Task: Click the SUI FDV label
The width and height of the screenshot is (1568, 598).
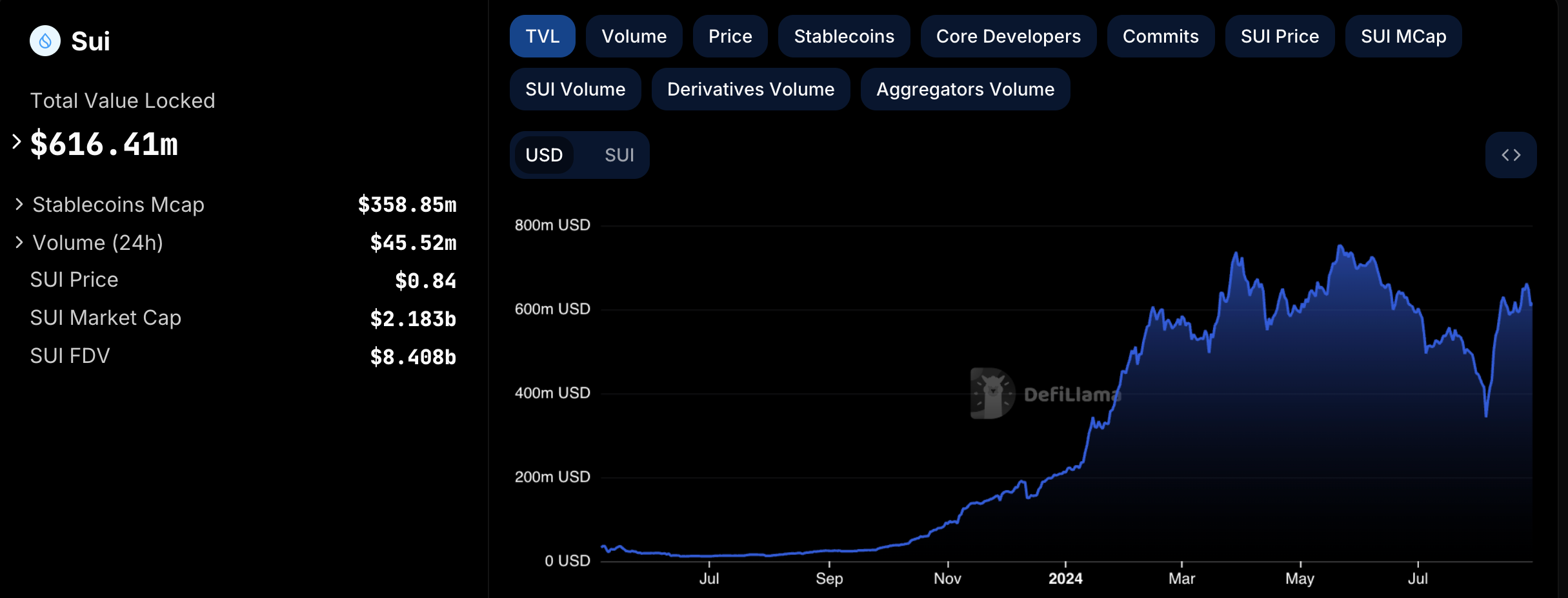Action: point(70,356)
